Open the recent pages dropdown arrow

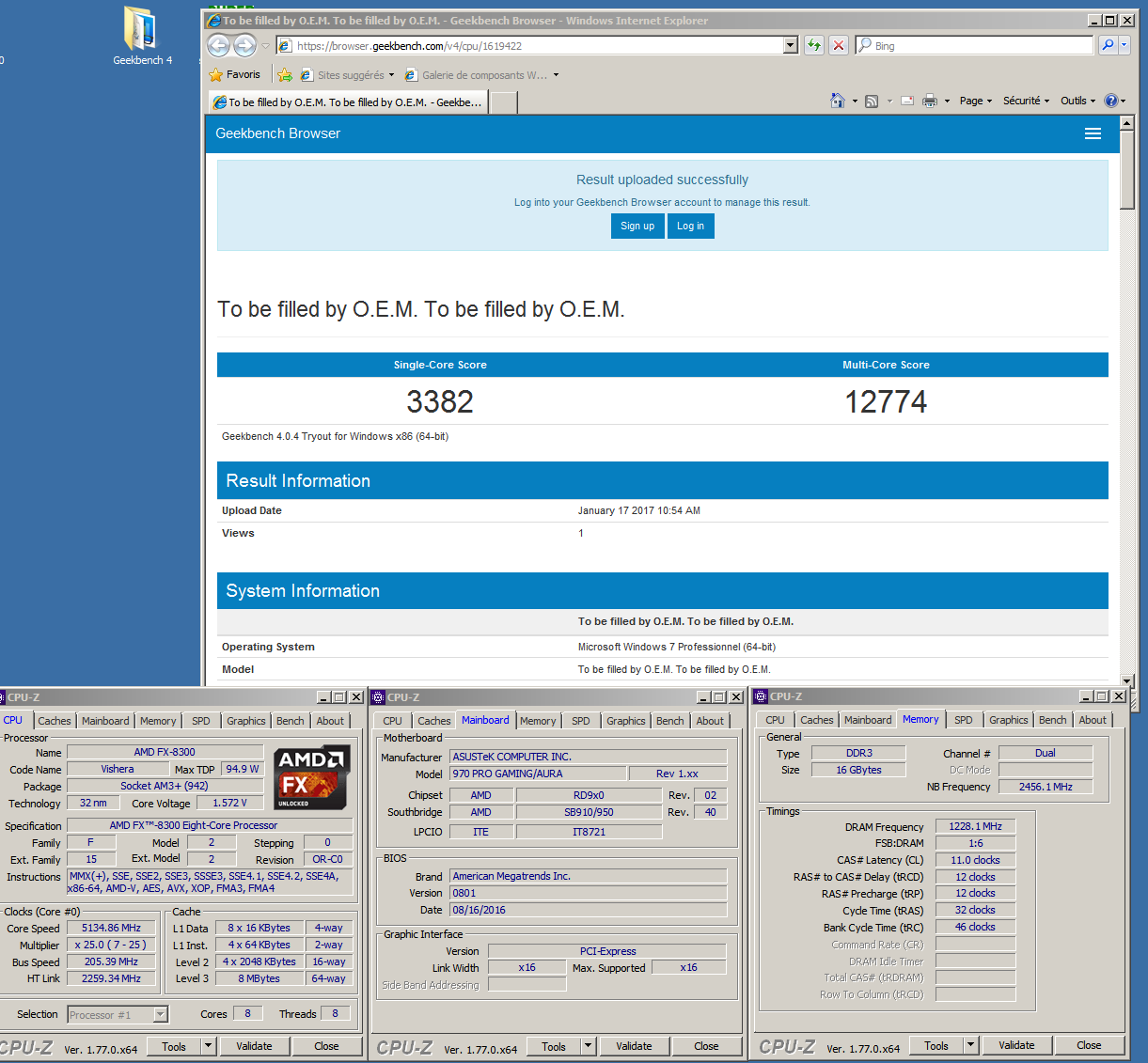(x=265, y=45)
